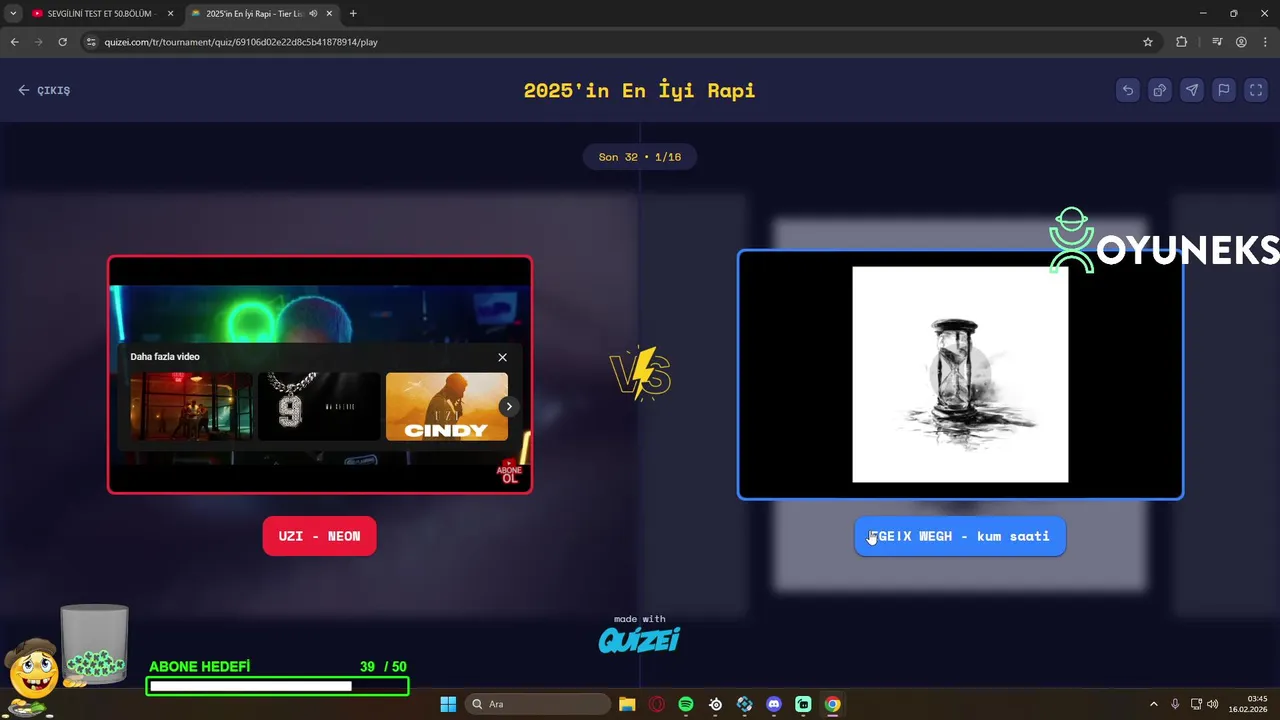Open the chain number 9 video thumbnail
Image resolution: width=1280 pixels, height=720 pixels.
tap(319, 406)
